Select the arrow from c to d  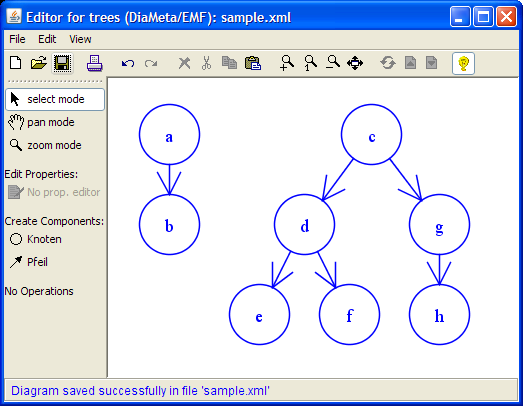(x=338, y=180)
